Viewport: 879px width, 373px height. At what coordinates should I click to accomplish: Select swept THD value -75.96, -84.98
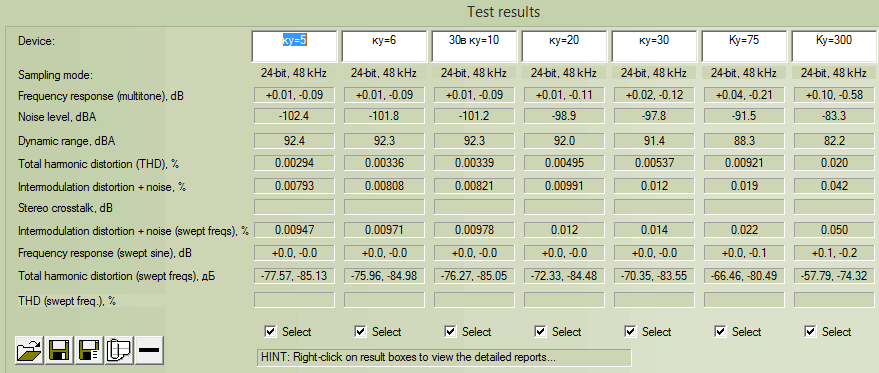(385, 275)
